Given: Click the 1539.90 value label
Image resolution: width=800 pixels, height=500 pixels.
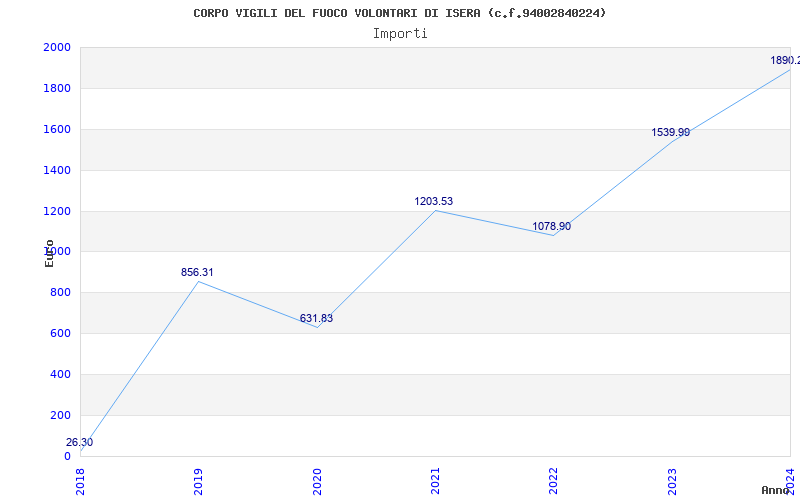Looking at the screenshot, I should [670, 132].
